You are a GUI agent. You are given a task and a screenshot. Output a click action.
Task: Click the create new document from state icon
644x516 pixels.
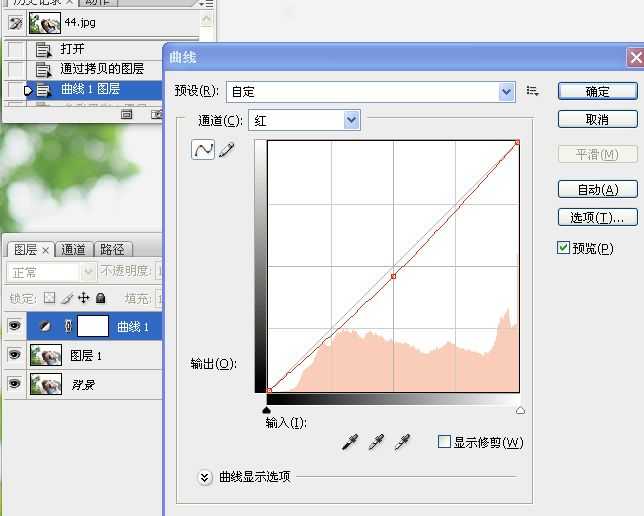(126, 114)
